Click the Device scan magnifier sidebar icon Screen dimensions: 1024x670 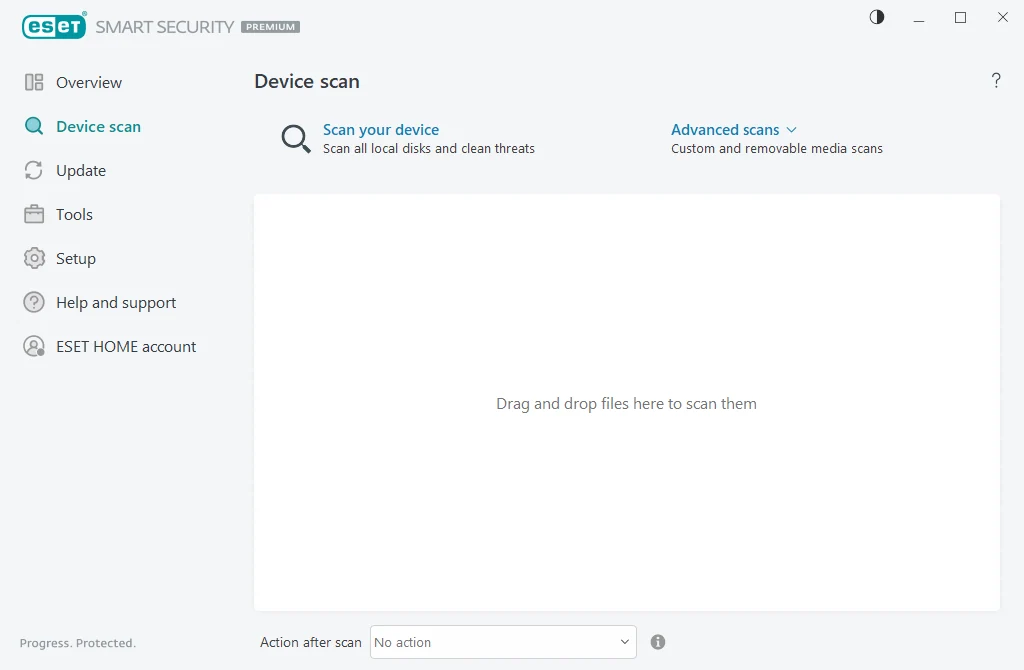pyautogui.click(x=34, y=126)
